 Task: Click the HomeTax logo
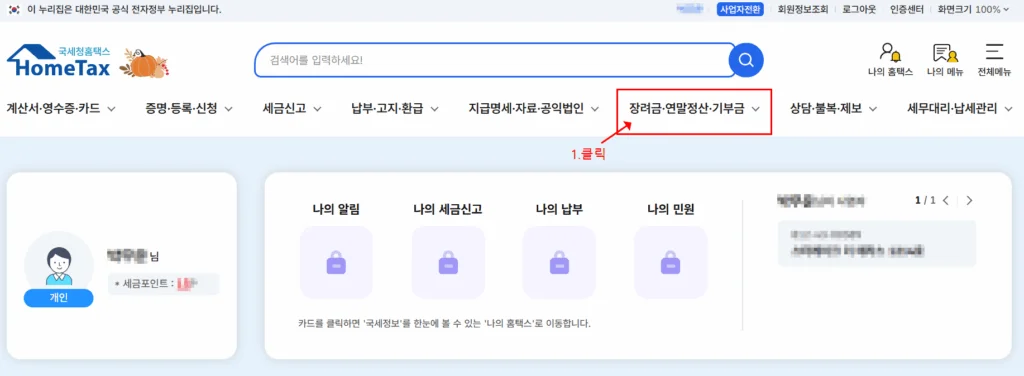point(59,61)
